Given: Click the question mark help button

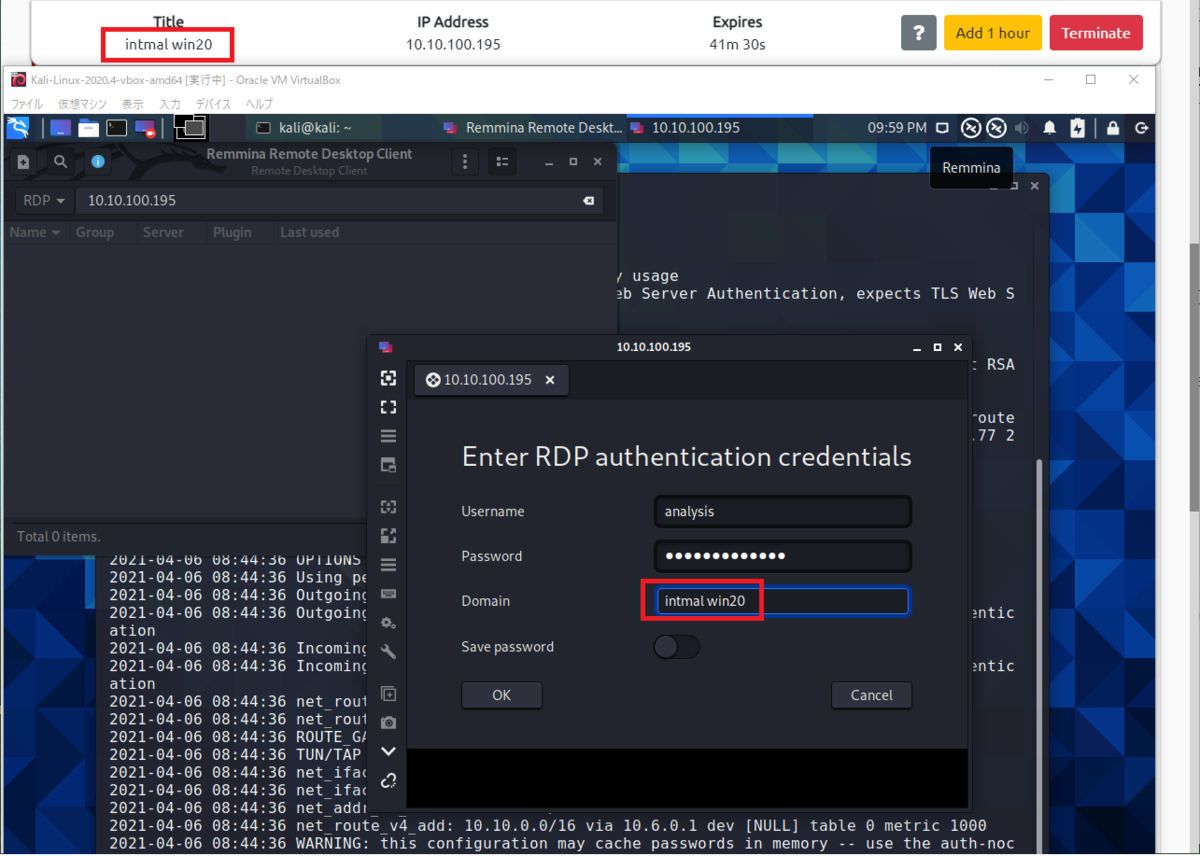Looking at the screenshot, I should (x=919, y=33).
